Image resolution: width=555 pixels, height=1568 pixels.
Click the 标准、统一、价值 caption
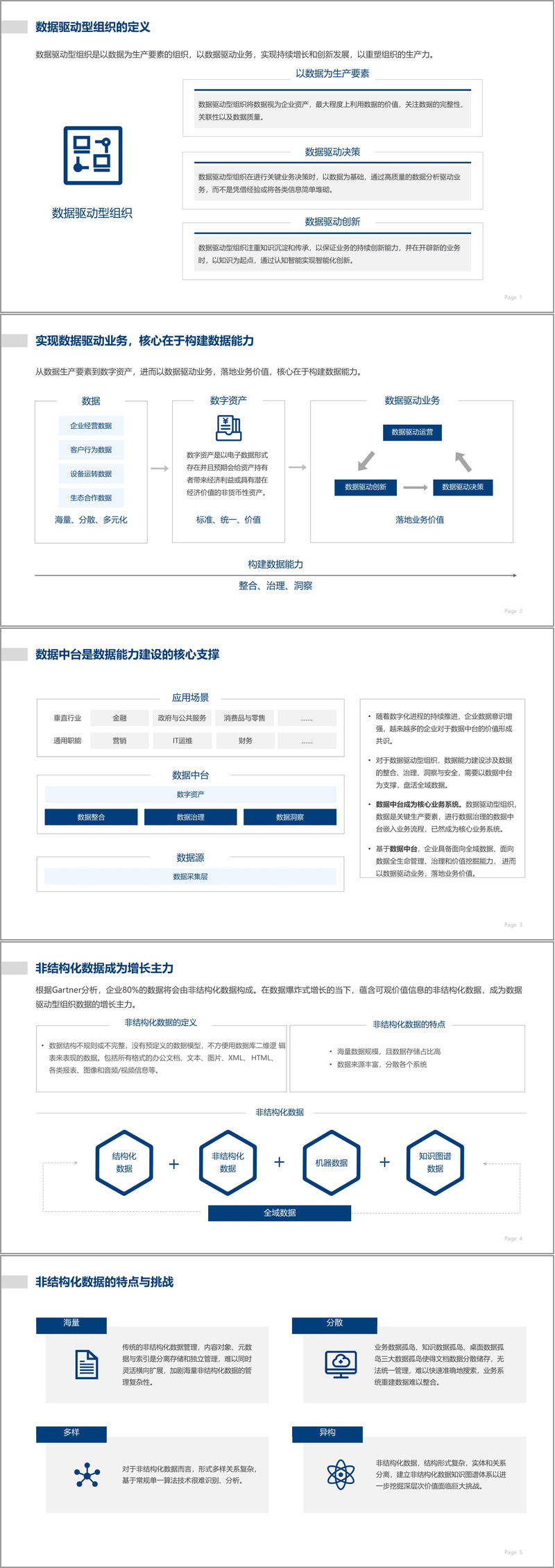(x=228, y=520)
